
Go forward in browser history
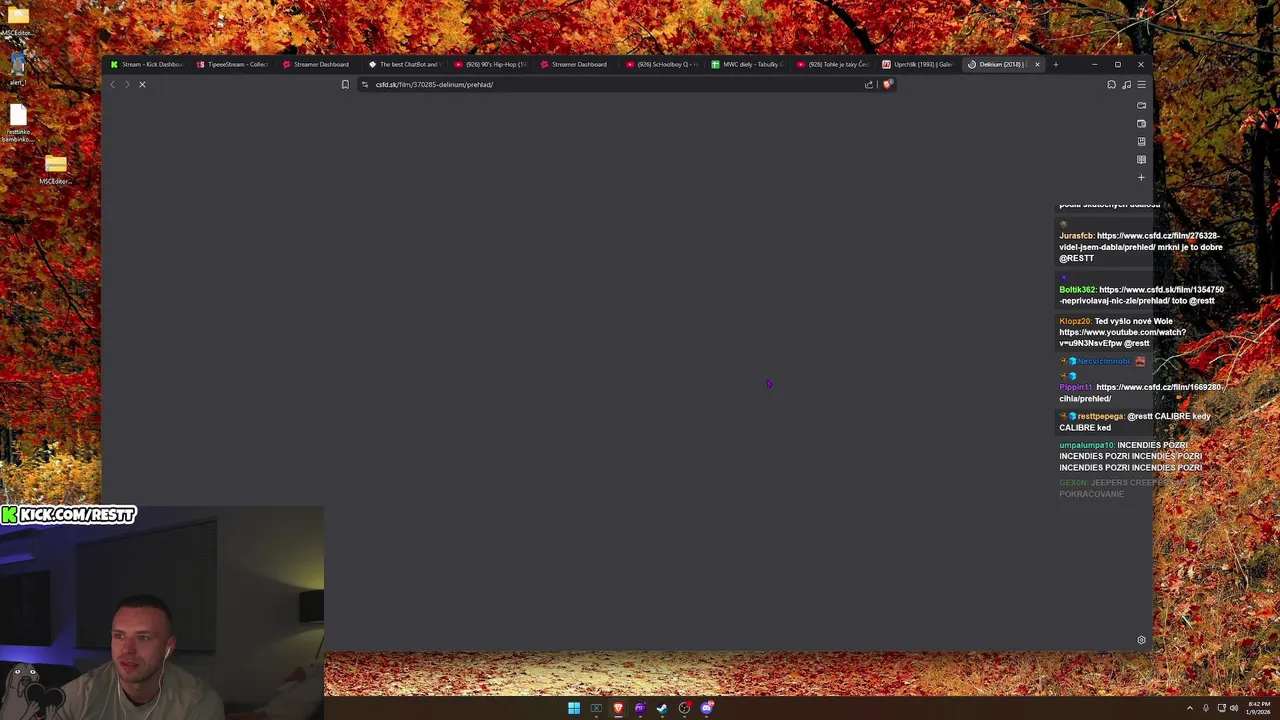[126, 84]
